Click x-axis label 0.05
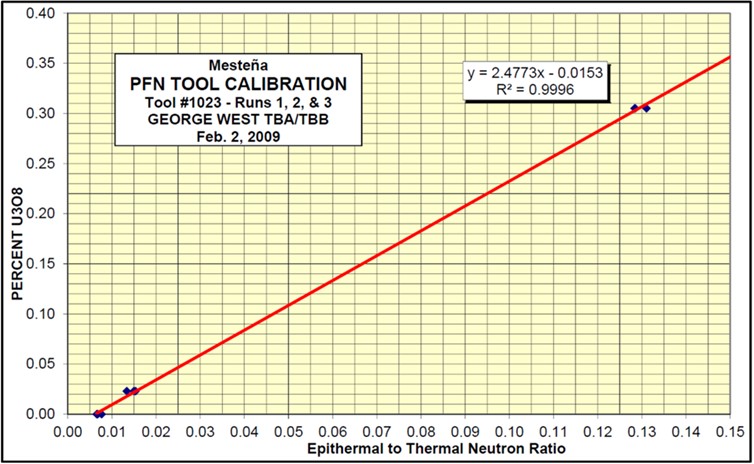Screen dimensions: 754x464 click(x=289, y=431)
